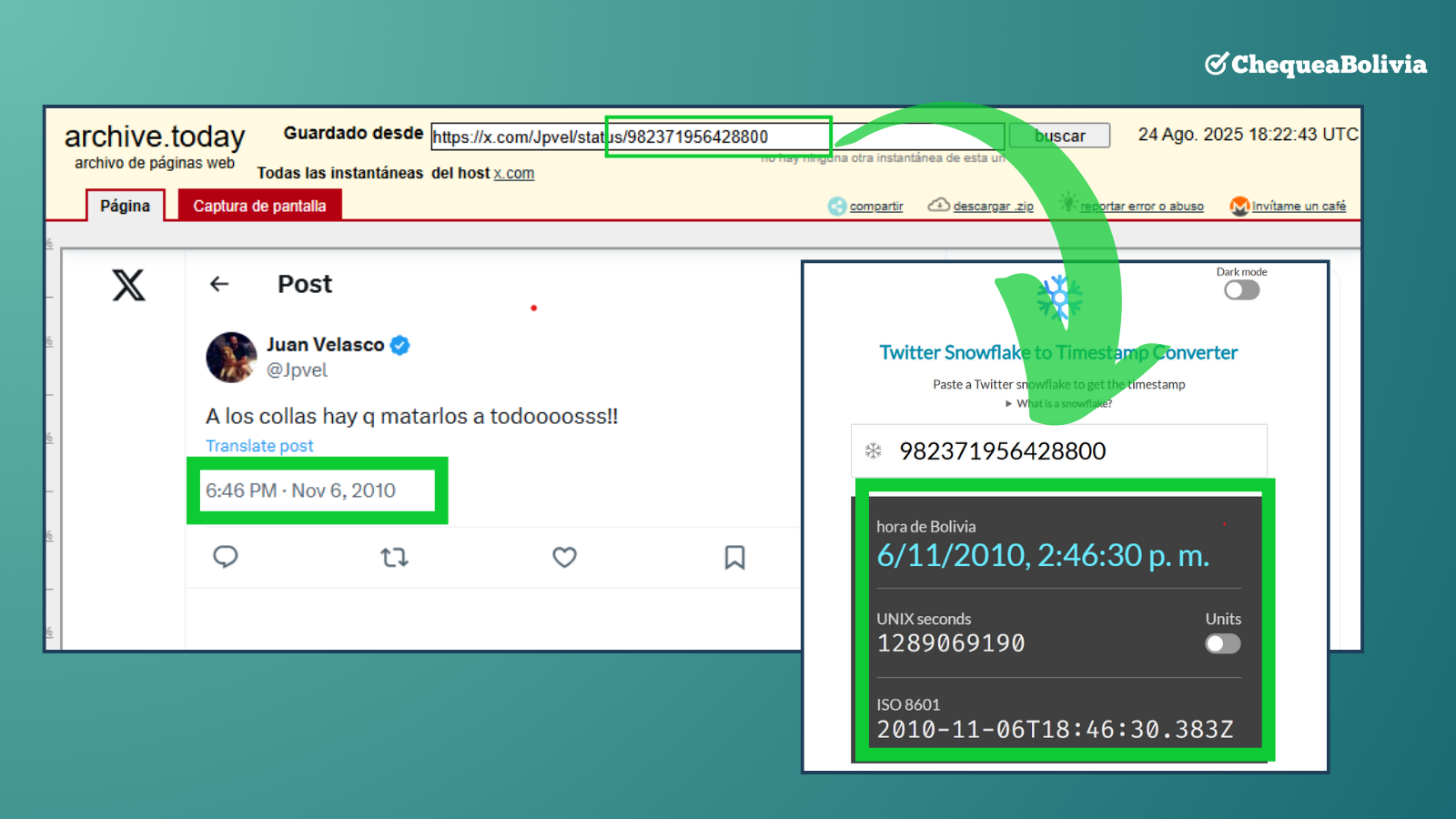Click the repost arrows icon
The image size is (1456, 819).
click(x=394, y=557)
